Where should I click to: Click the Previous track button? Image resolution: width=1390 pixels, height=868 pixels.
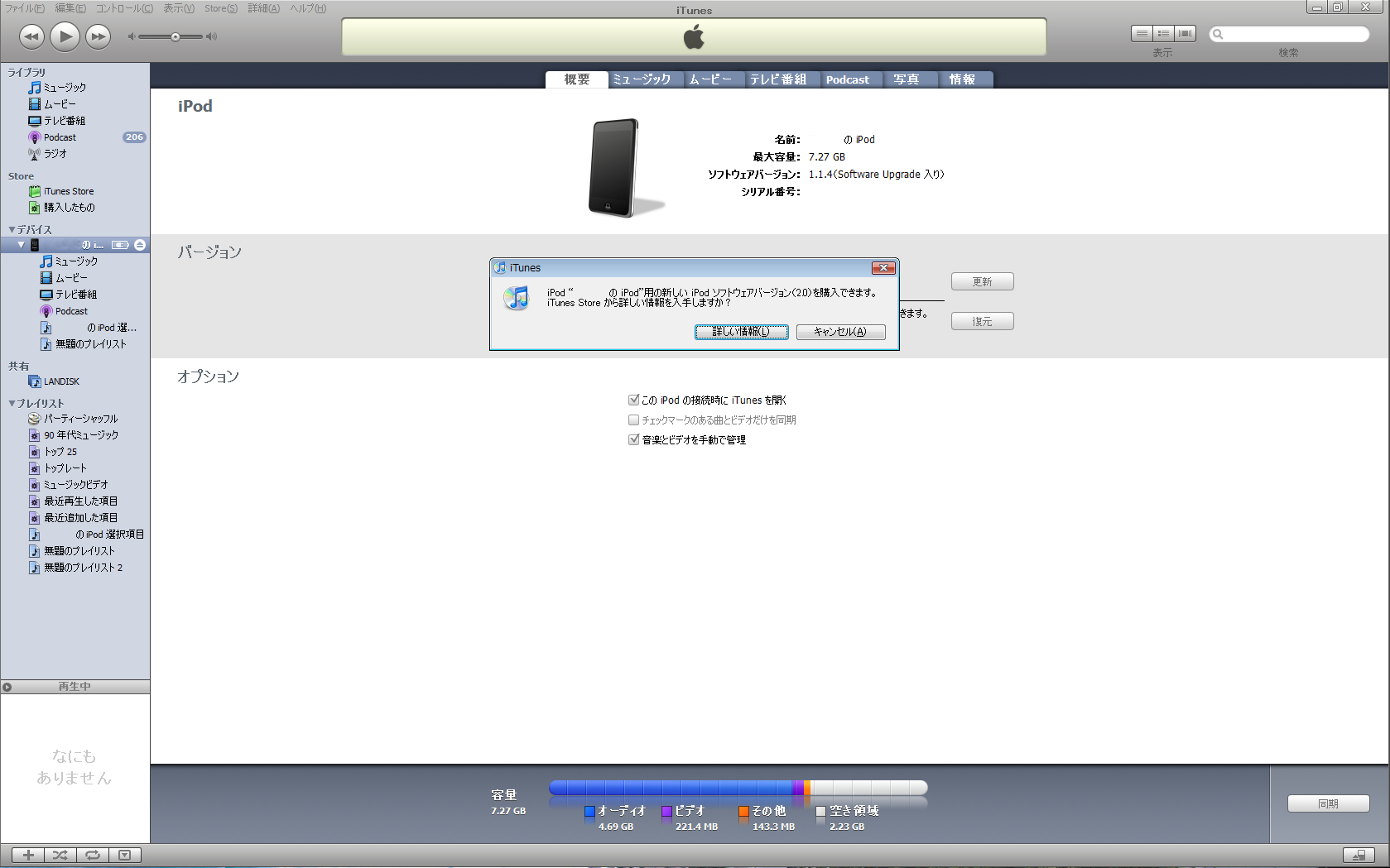click(x=31, y=36)
